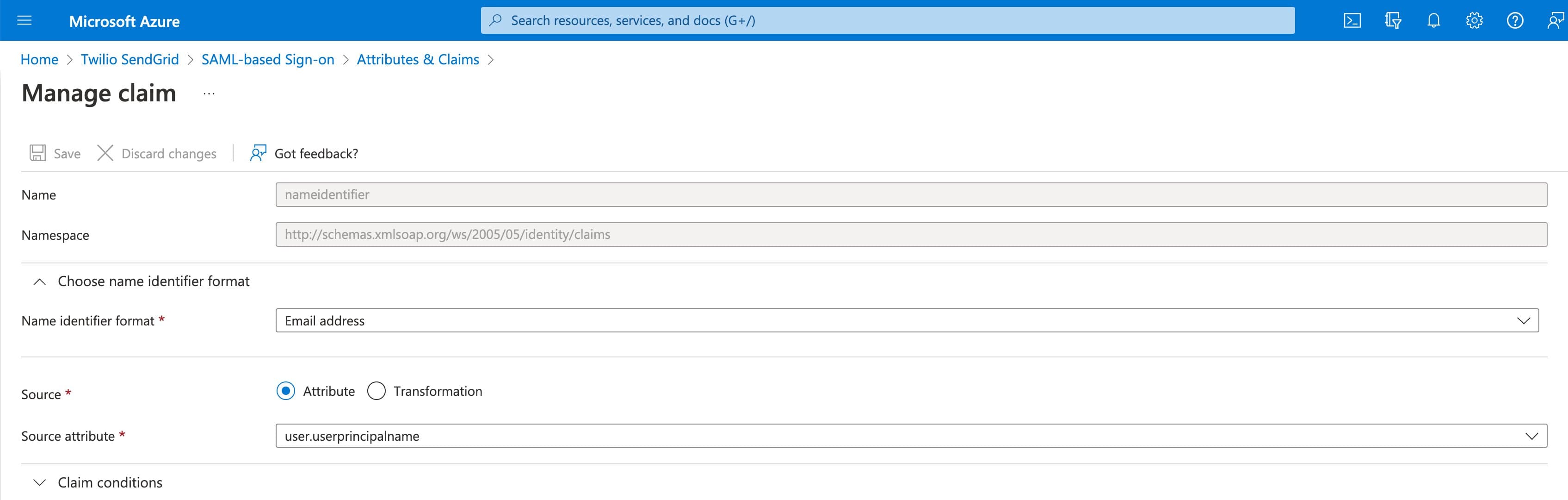Expand the Claim conditions section
Viewport: 1568px width, 500px height.
[x=40, y=482]
